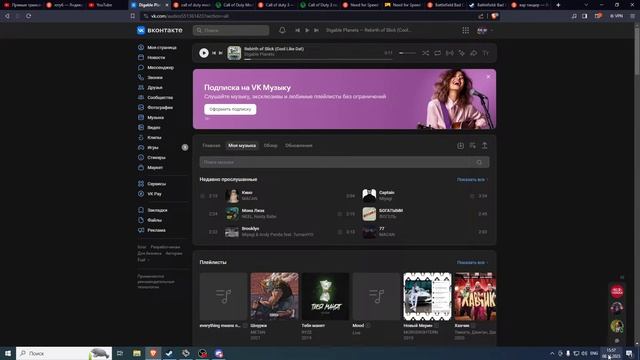Open the 'everything means n...' playlist

click(x=224, y=296)
